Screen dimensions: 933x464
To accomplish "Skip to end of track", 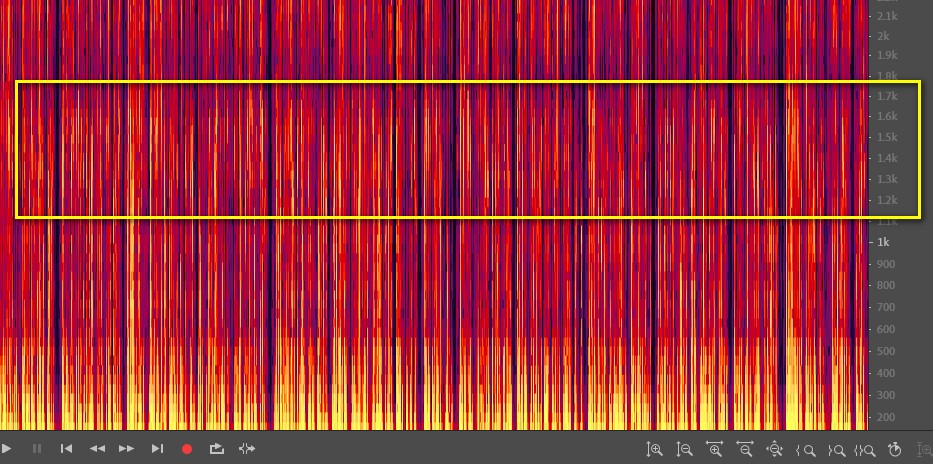I will [x=157, y=449].
